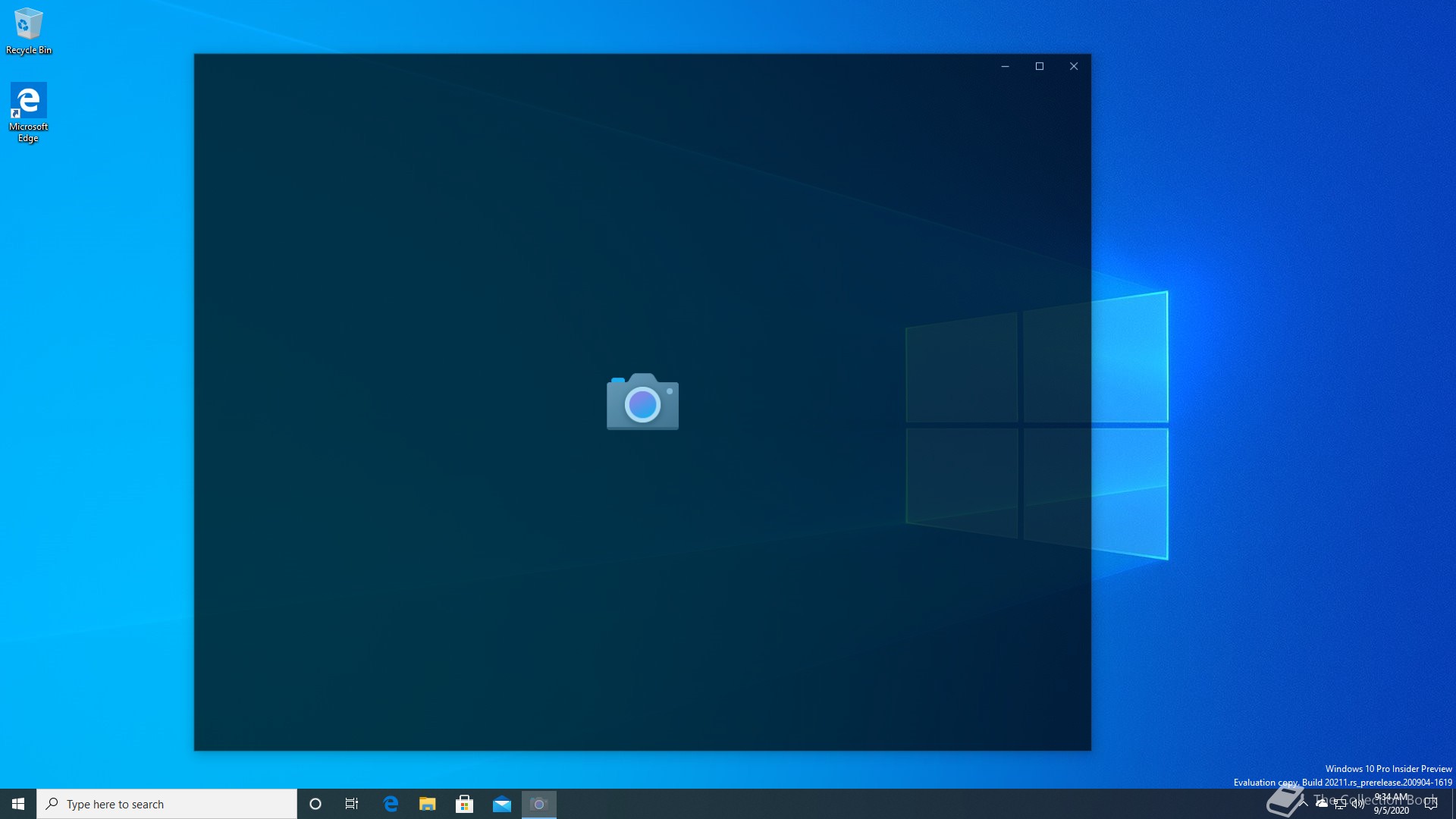The height and width of the screenshot is (819, 1456).
Task: Open Task View on the taskbar
Action: (352, 804)
